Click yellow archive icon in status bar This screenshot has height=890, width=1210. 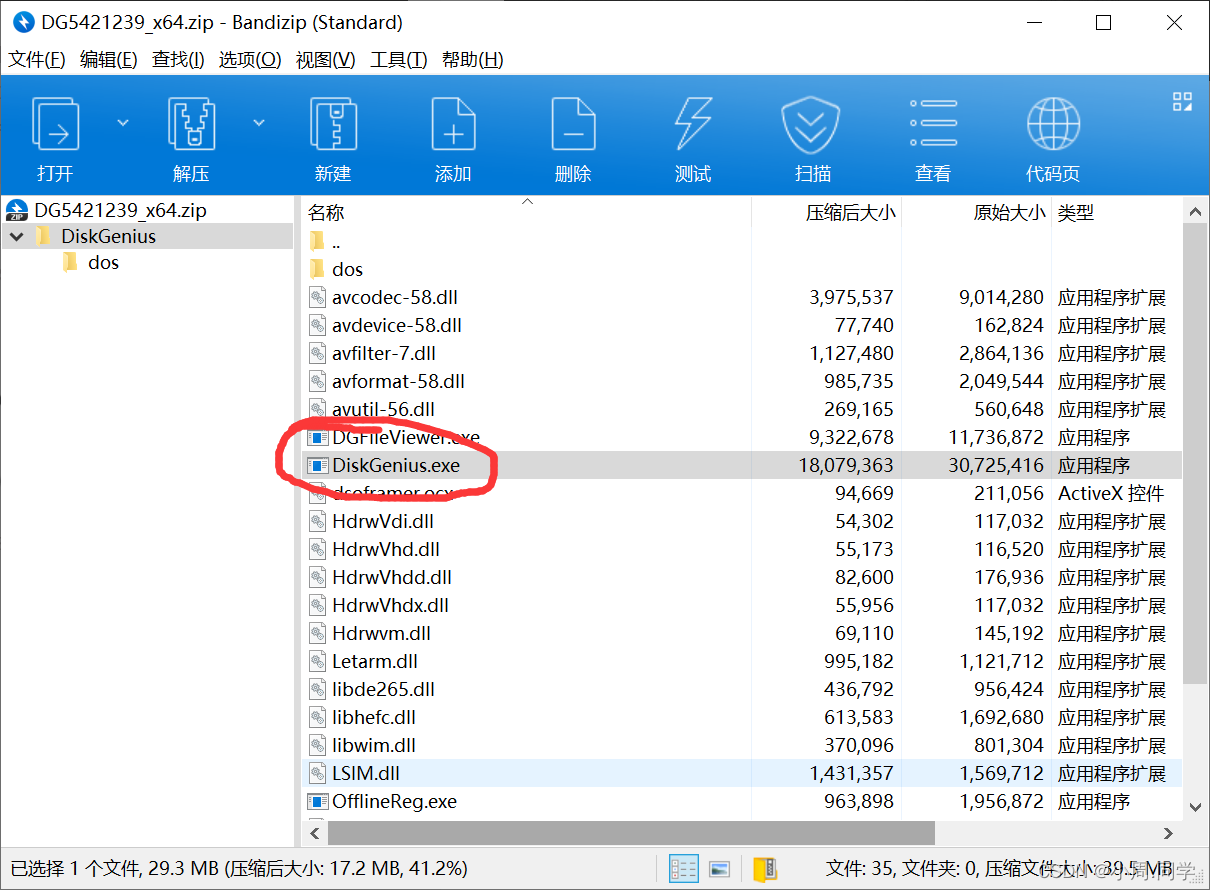click(764, 868)
